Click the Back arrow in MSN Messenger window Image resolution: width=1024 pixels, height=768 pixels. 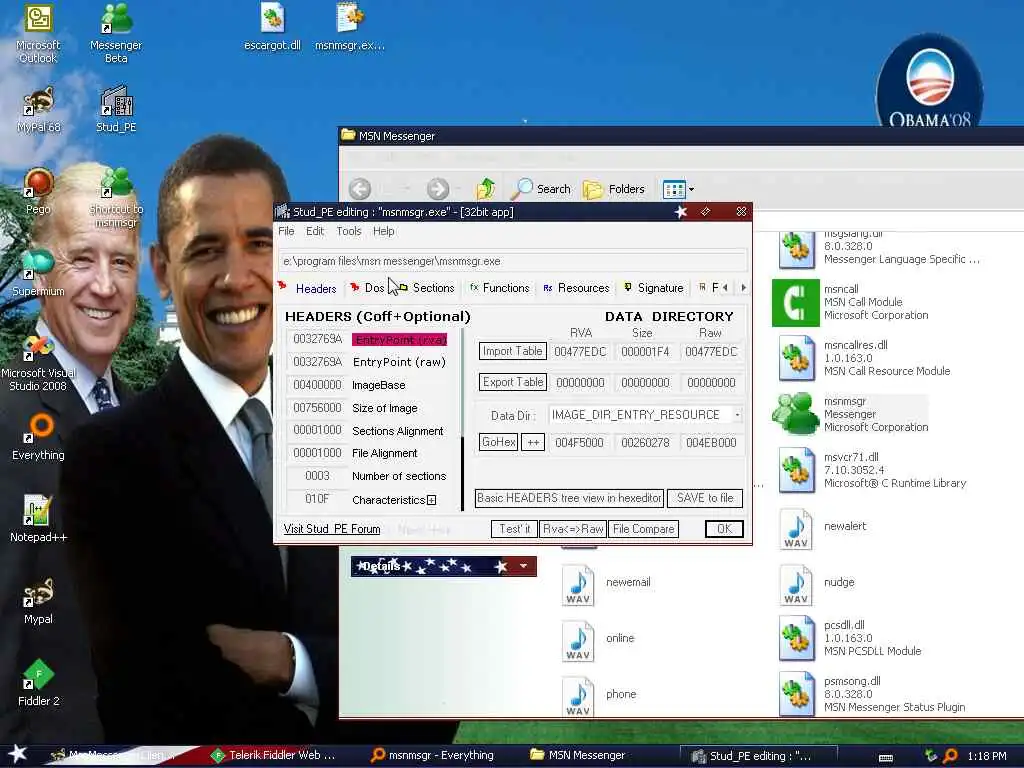(360, 189)
